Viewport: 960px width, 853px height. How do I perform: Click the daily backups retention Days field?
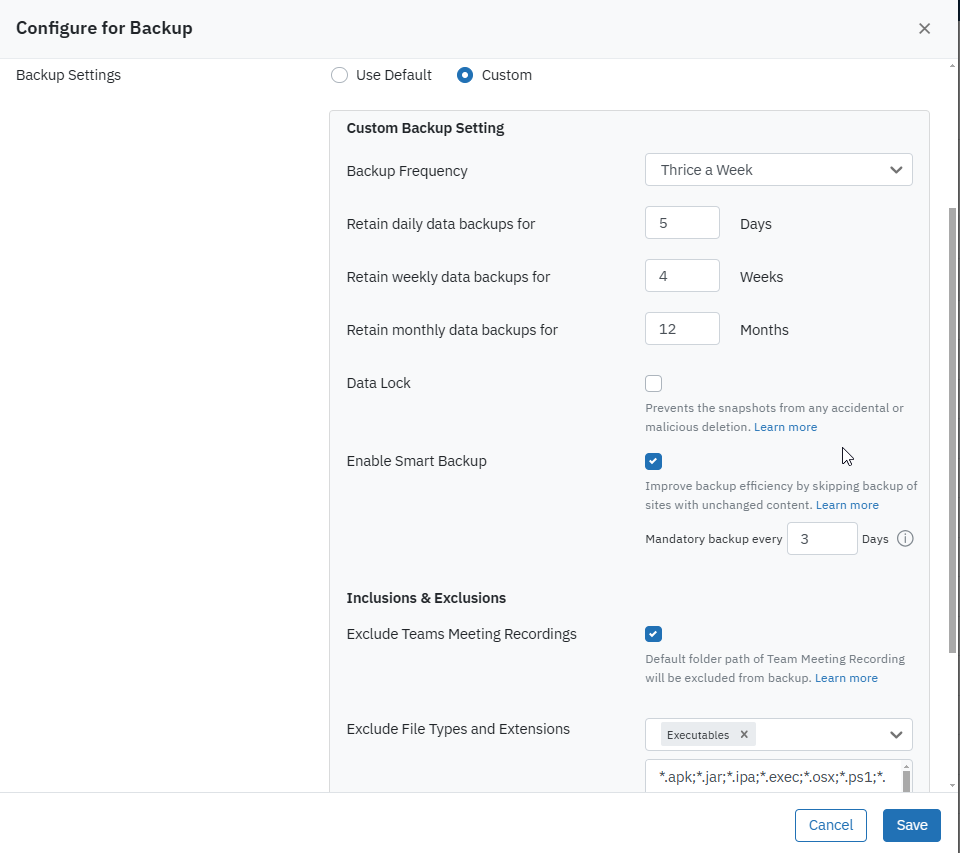(682, 223)
